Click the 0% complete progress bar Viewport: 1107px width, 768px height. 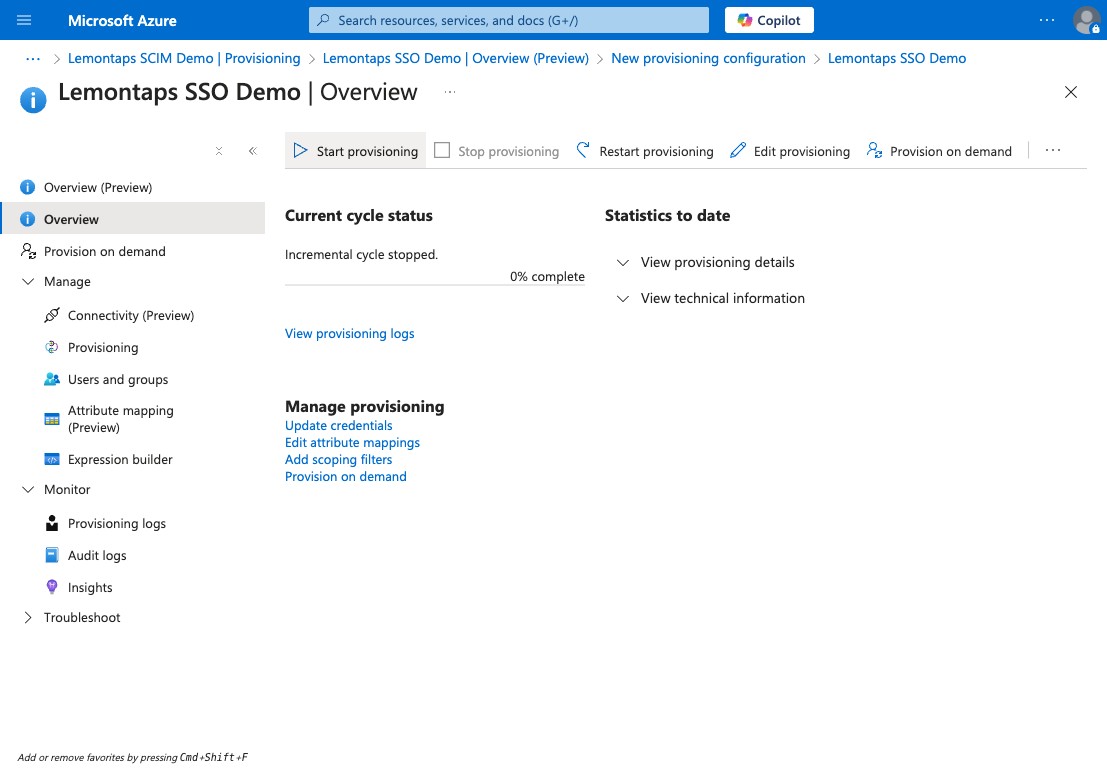[435, 285]
